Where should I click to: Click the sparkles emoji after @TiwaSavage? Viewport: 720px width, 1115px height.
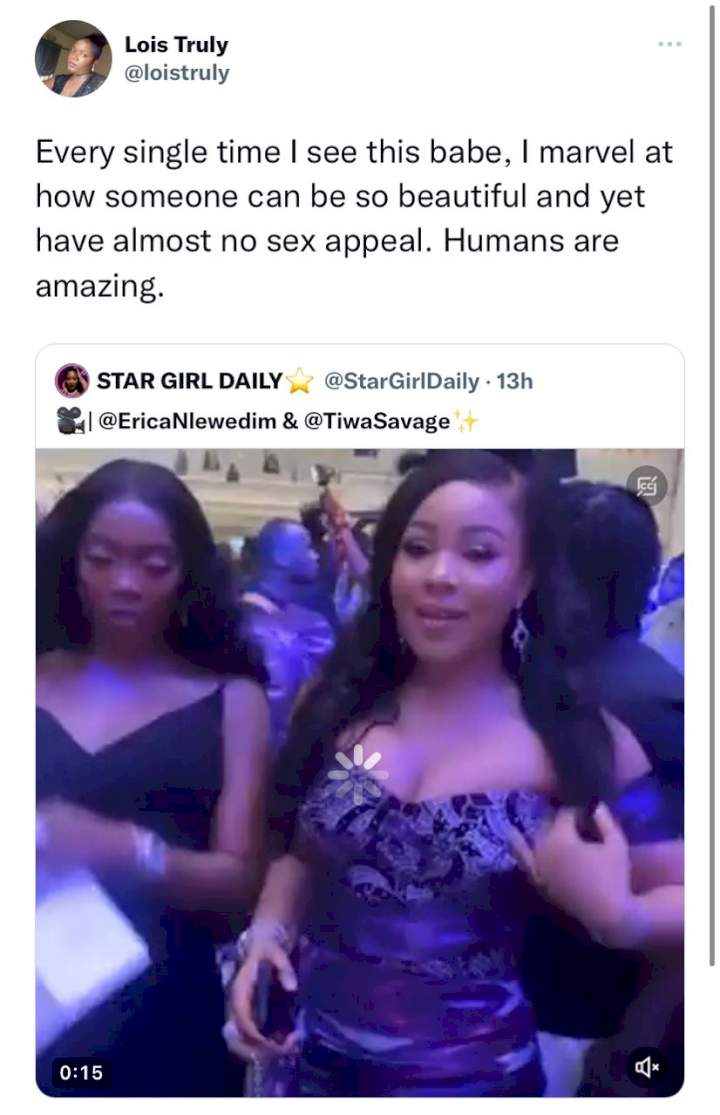[x=466, y=421]
